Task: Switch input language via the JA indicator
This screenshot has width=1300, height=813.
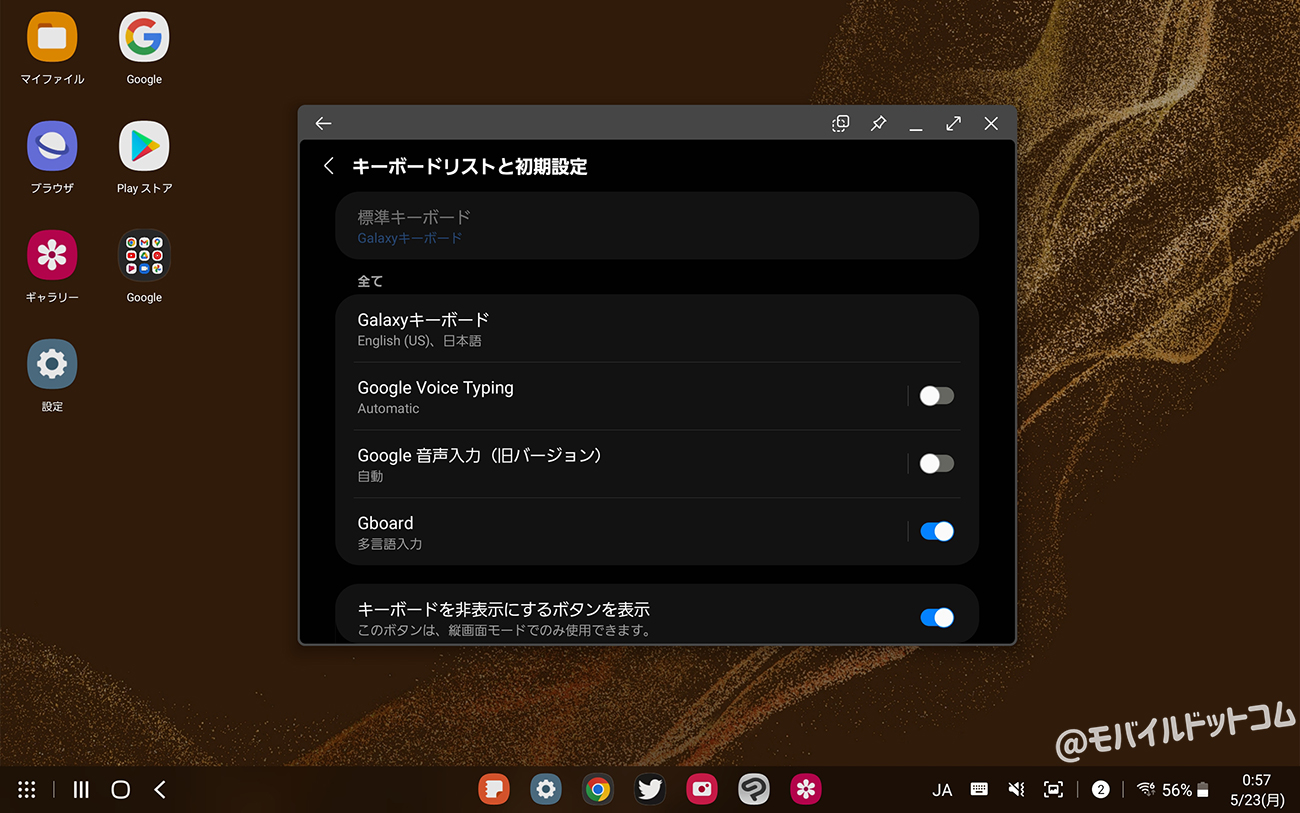Action: point(942,790)
